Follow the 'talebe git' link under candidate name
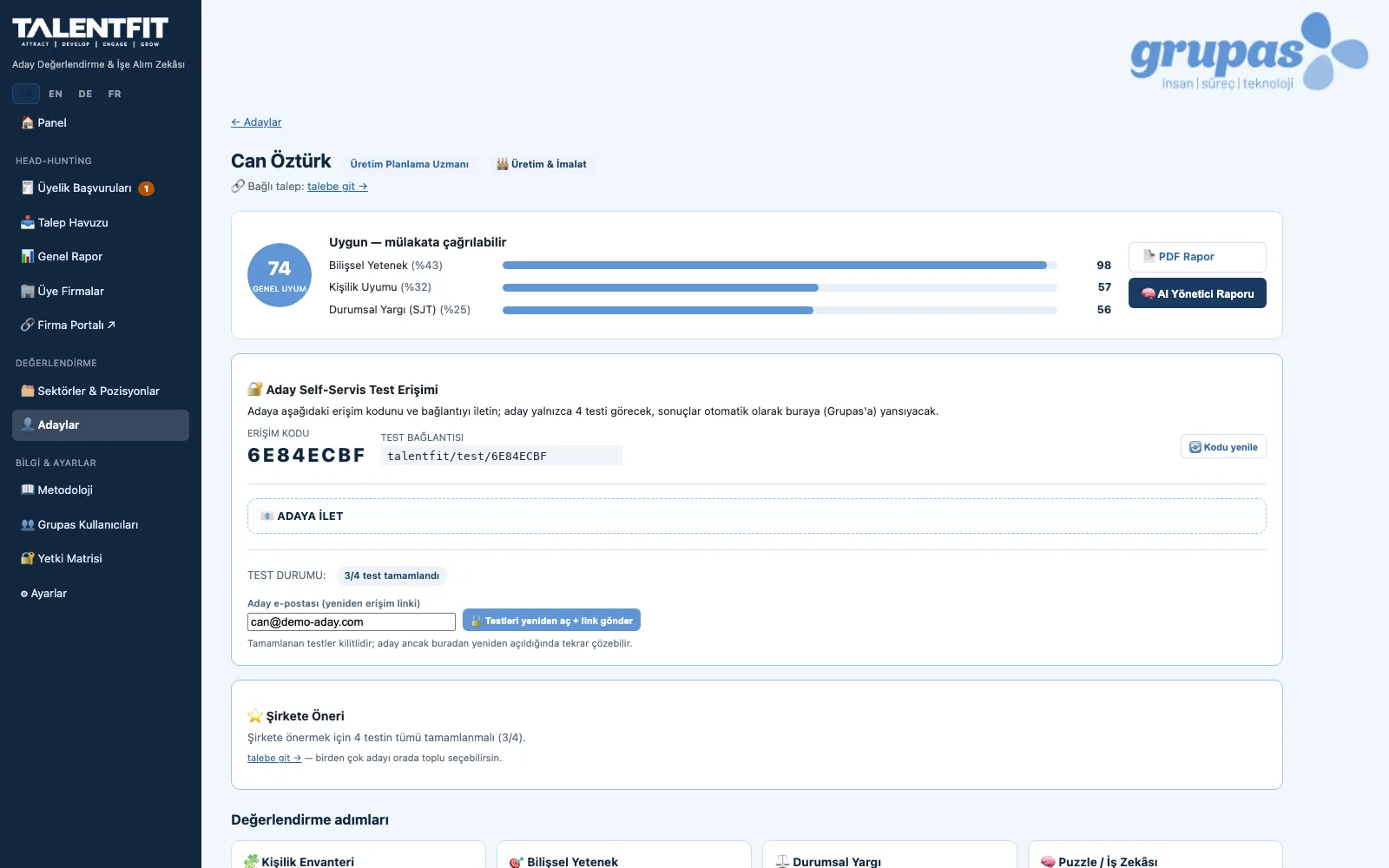1389x868 pixels. [x=337, y=187]
